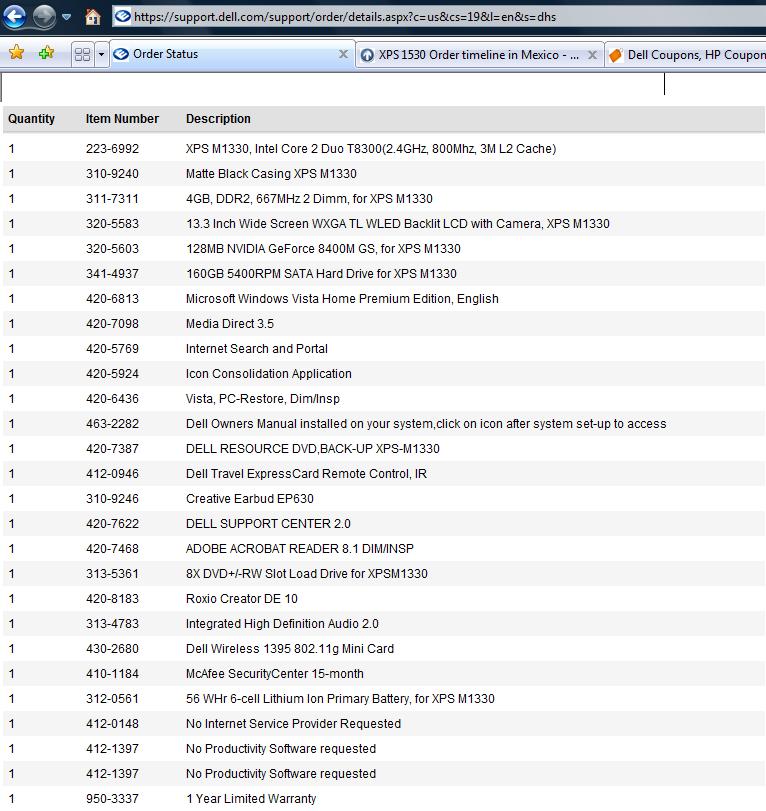The width and height of the screenshot is (766, 811).
Task: Click the browser Forward arrow button
Action: click(44, 16)
